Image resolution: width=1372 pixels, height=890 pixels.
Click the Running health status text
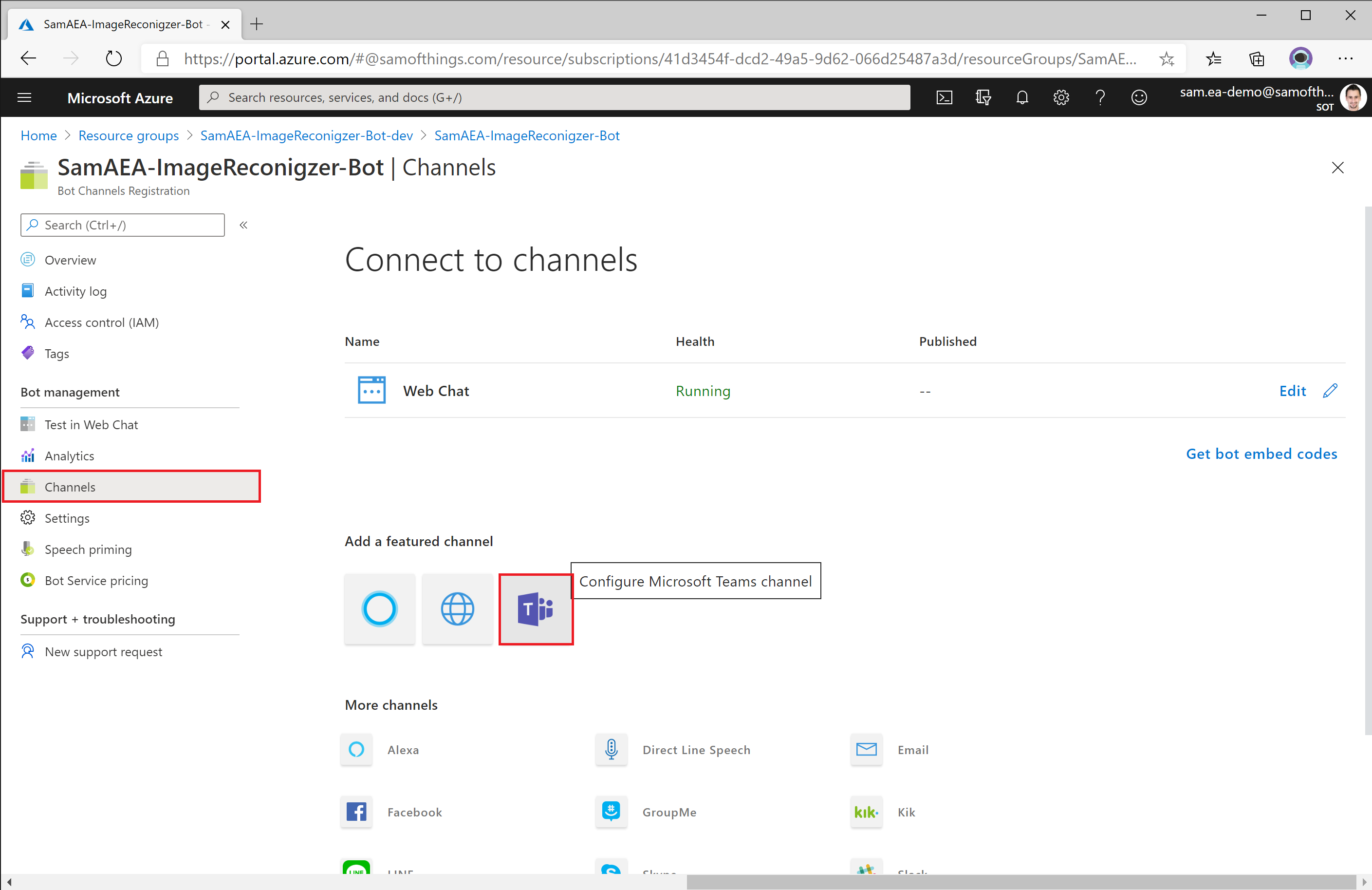(x=703, y=391)
